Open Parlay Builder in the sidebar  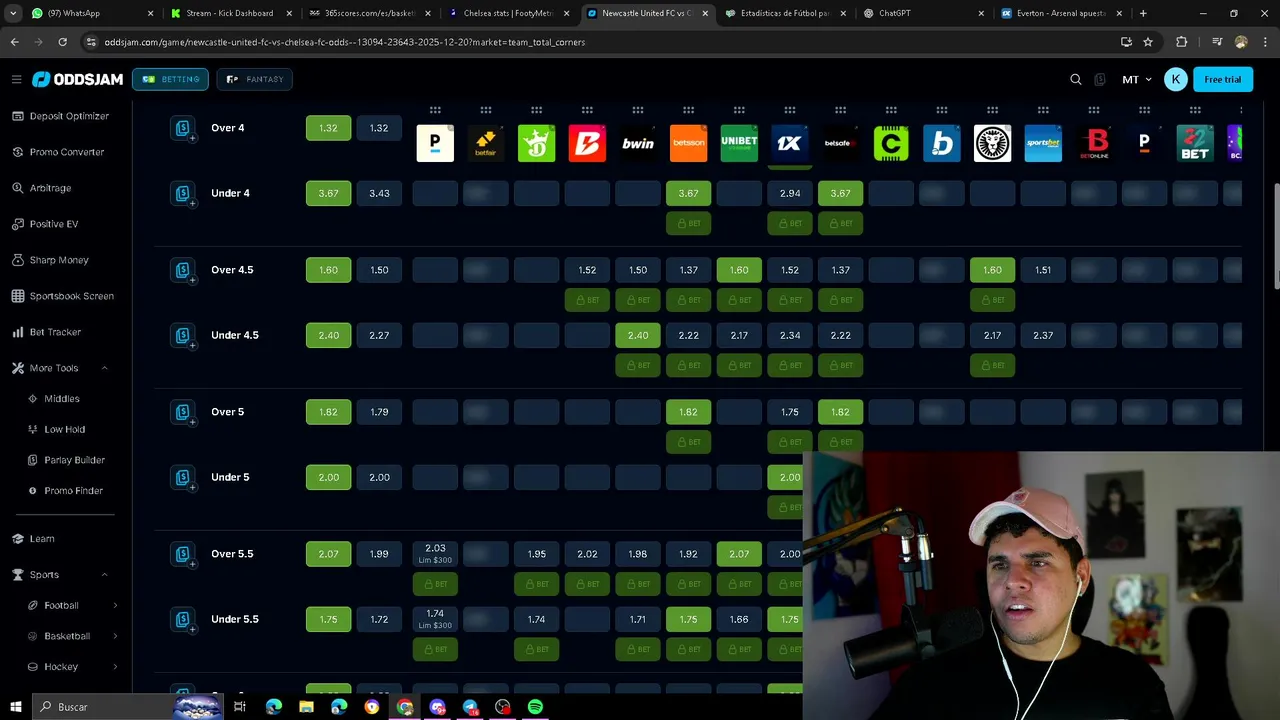click(x=74, y=460)
